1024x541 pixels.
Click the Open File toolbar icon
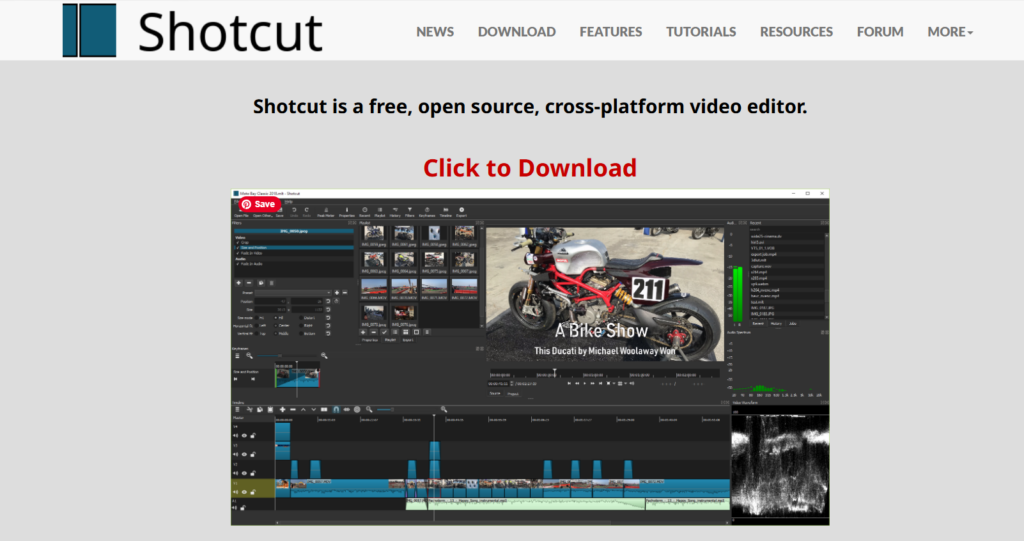[x=241, y=212]
